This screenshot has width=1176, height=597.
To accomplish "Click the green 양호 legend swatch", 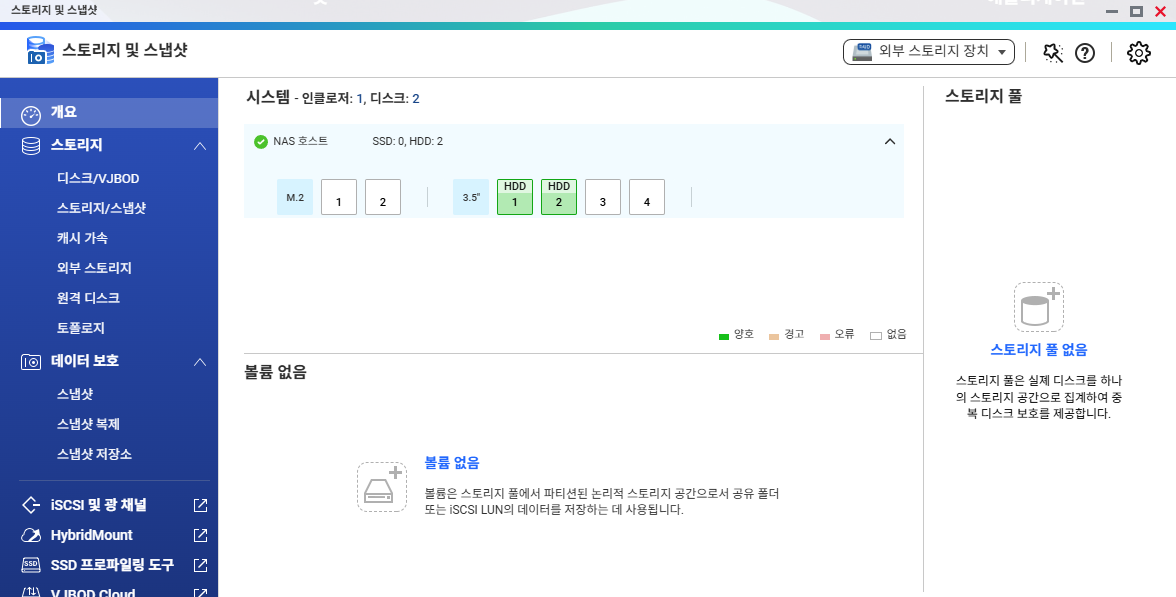I will point(724,337).
